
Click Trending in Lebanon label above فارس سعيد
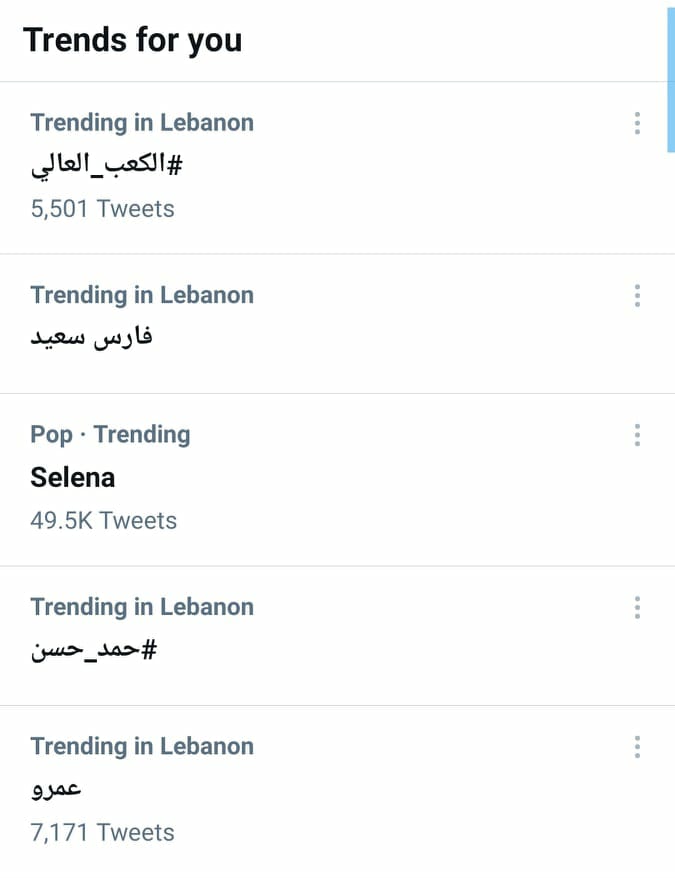pos(142,295)
